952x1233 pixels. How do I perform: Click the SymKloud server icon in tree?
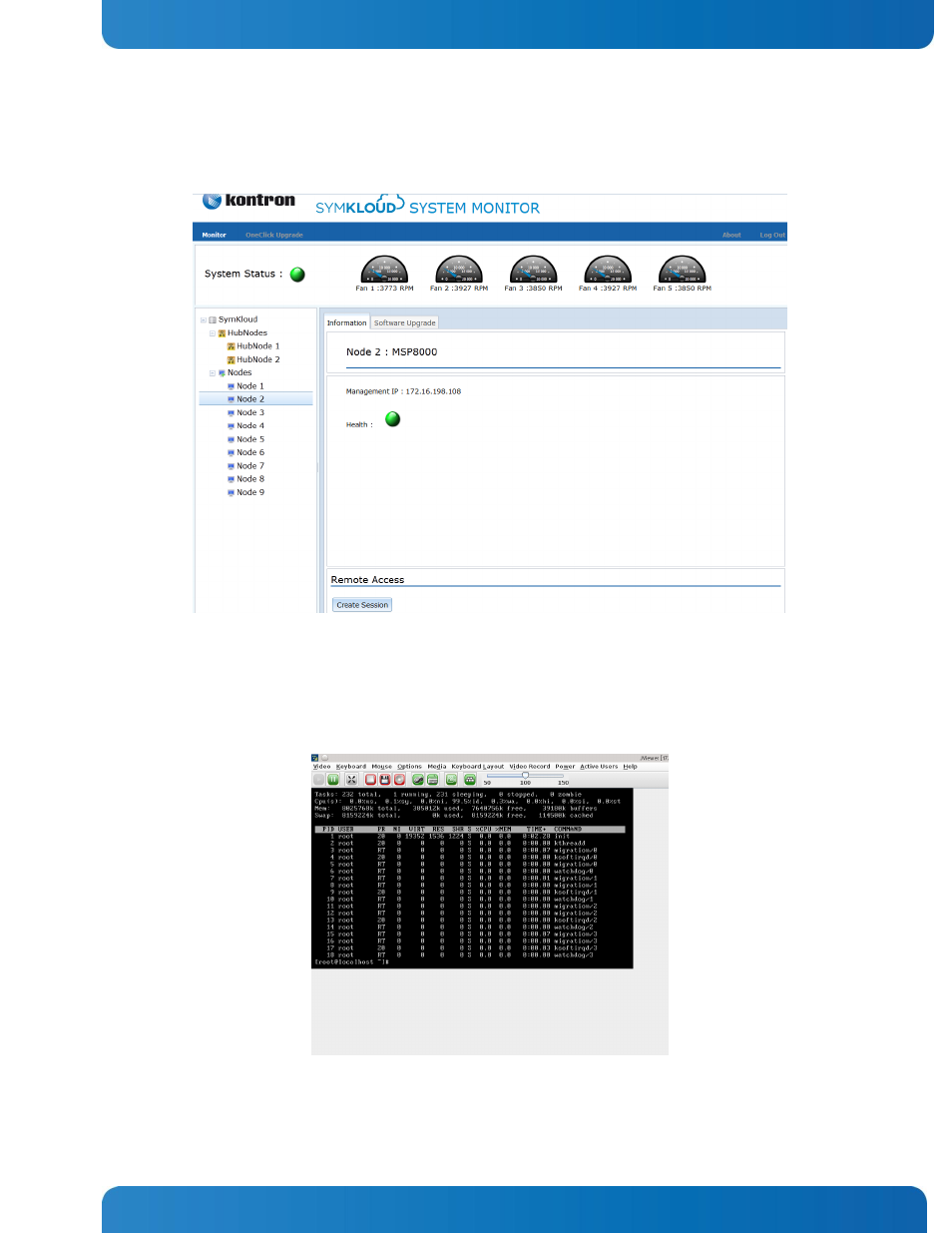213,319
